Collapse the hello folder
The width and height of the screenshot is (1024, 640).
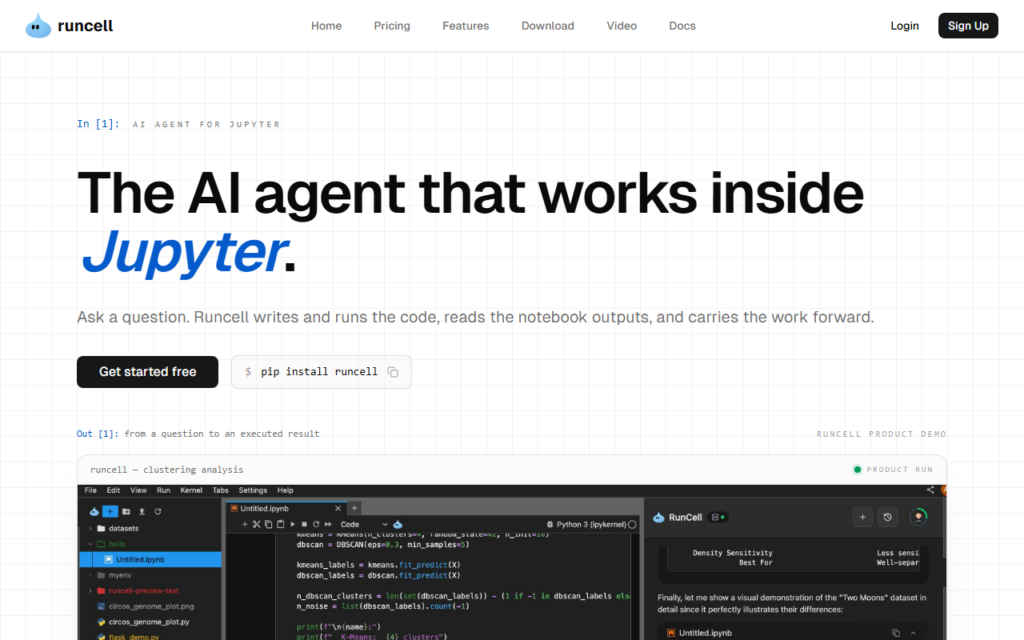(x=90, y=544)
